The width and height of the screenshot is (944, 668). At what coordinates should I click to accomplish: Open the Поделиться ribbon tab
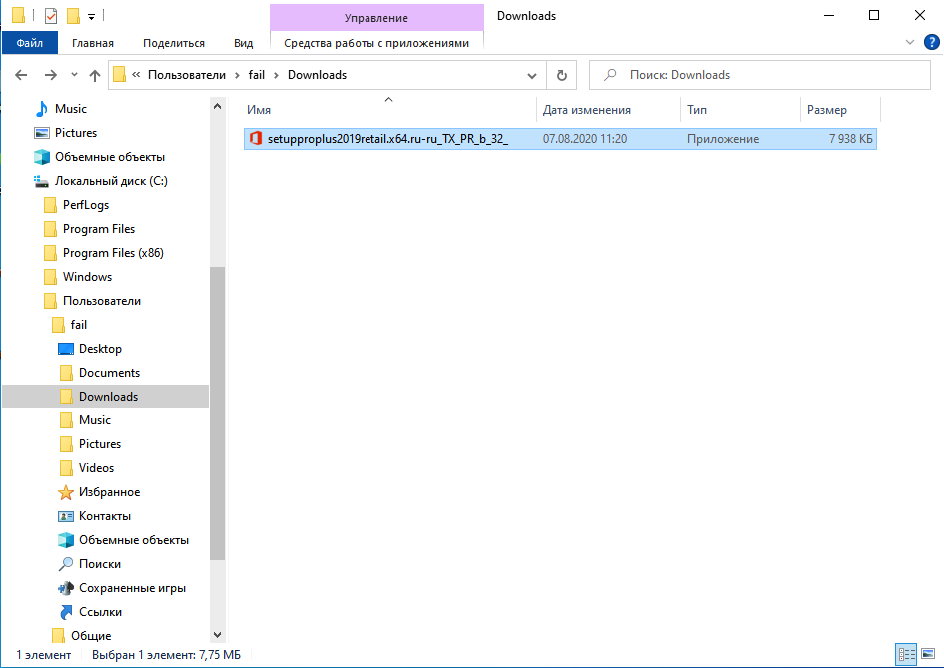click(x=173, y=43)
